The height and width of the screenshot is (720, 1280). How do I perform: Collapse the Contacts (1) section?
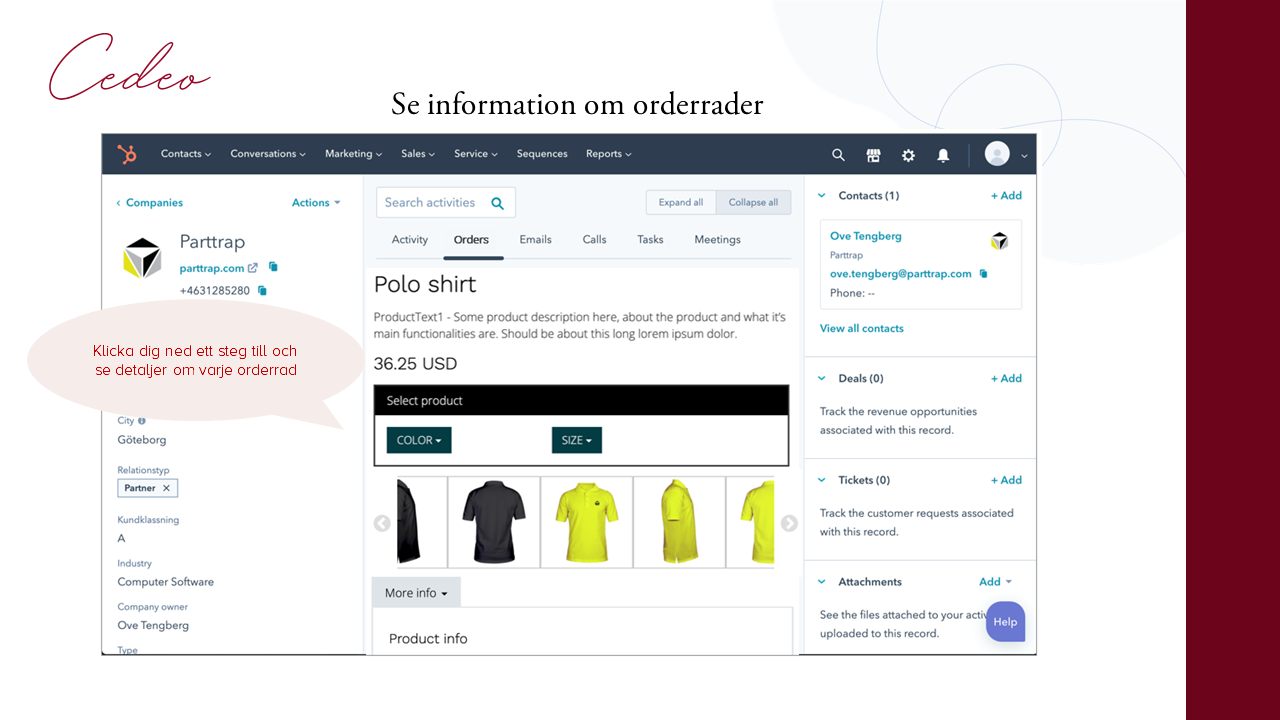(x=822, y=196)
